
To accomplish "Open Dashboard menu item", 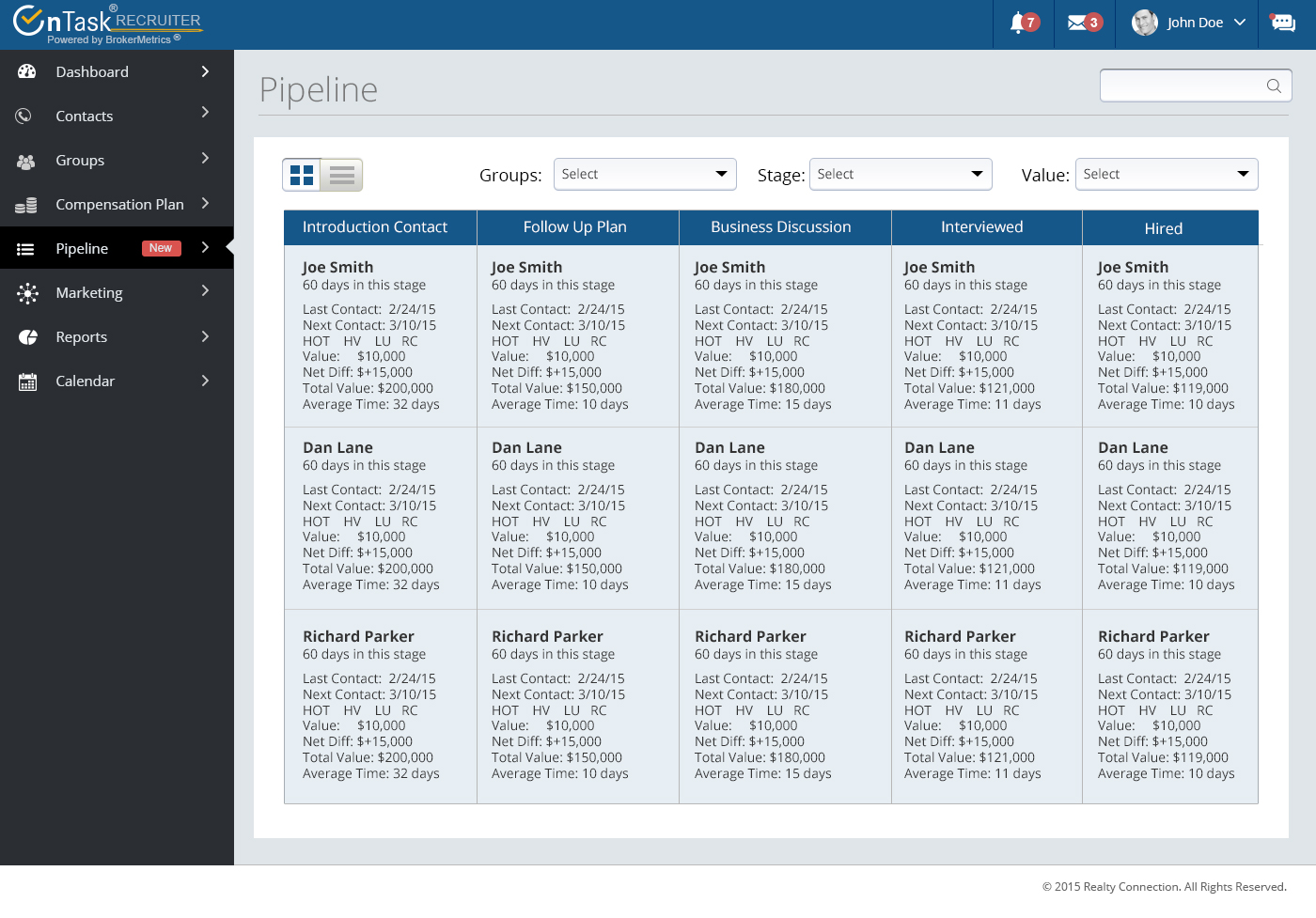I will [x=117, y=71].
